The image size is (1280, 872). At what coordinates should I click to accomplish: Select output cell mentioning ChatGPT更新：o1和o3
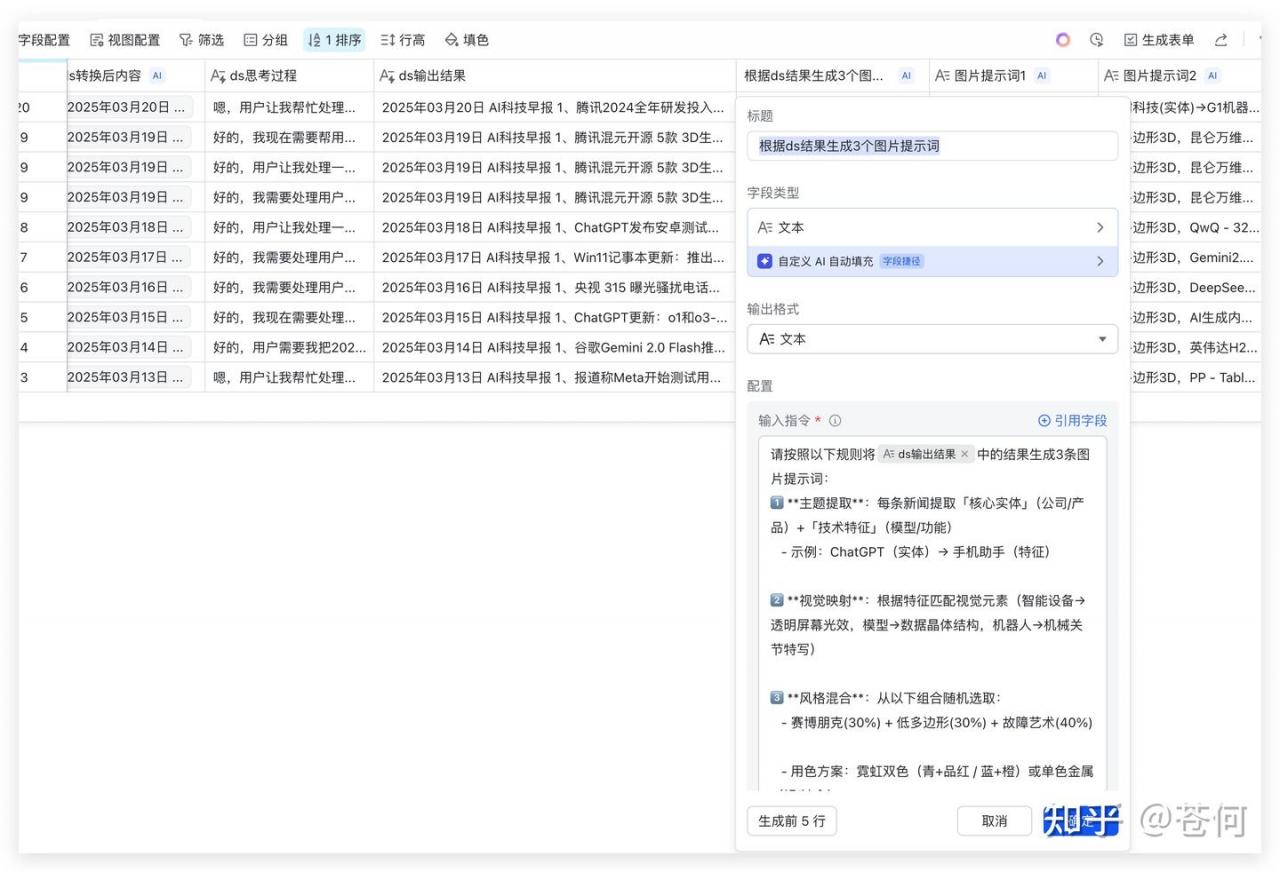[x=555, y=317]
